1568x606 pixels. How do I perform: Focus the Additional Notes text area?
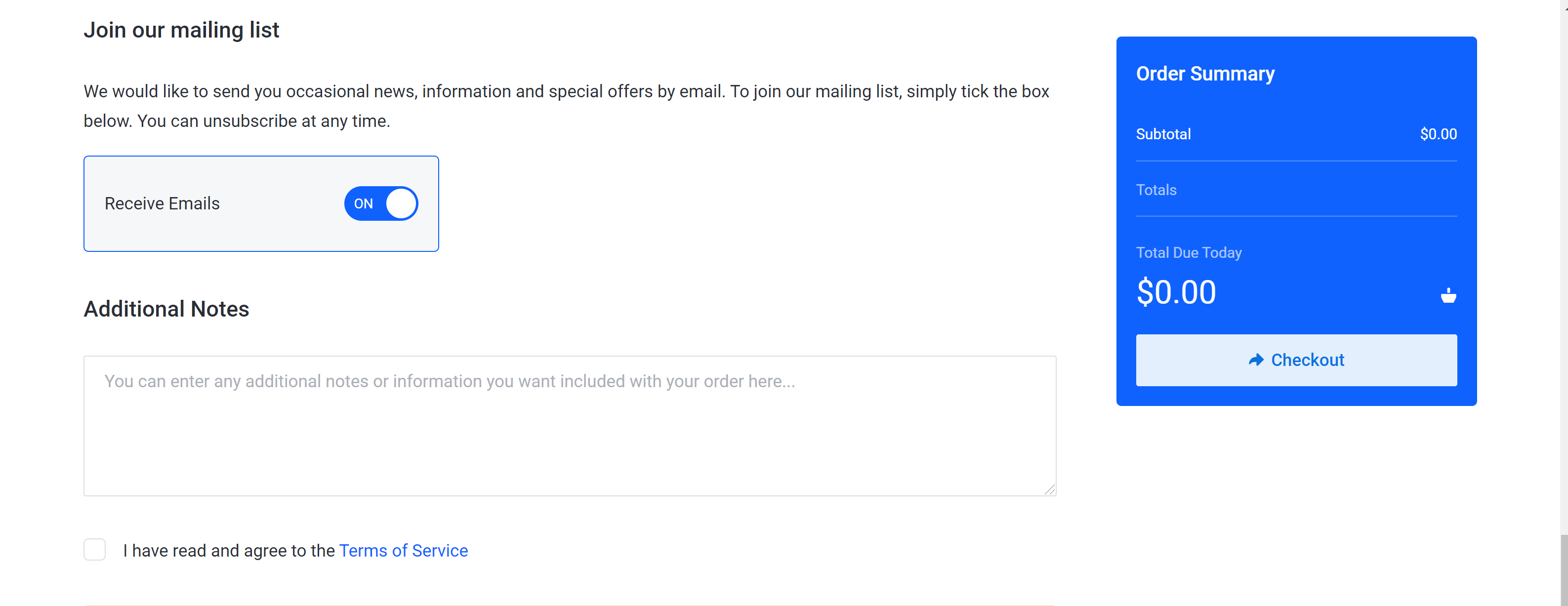[x=570, y=426]
